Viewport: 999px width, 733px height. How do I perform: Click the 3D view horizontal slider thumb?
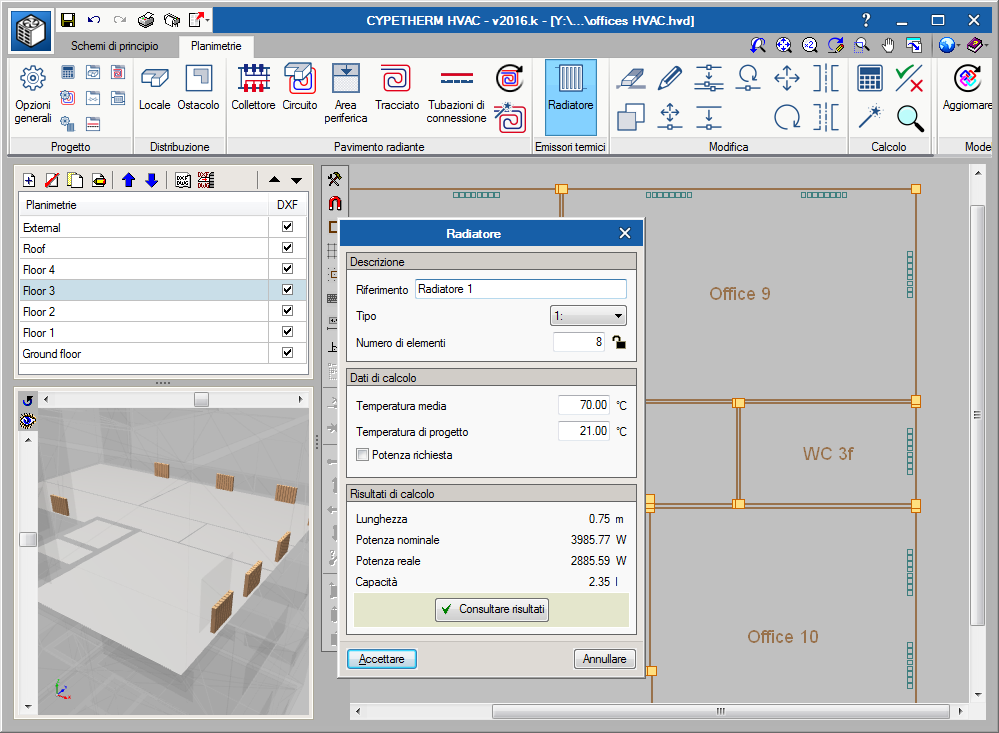click(201, 400)
